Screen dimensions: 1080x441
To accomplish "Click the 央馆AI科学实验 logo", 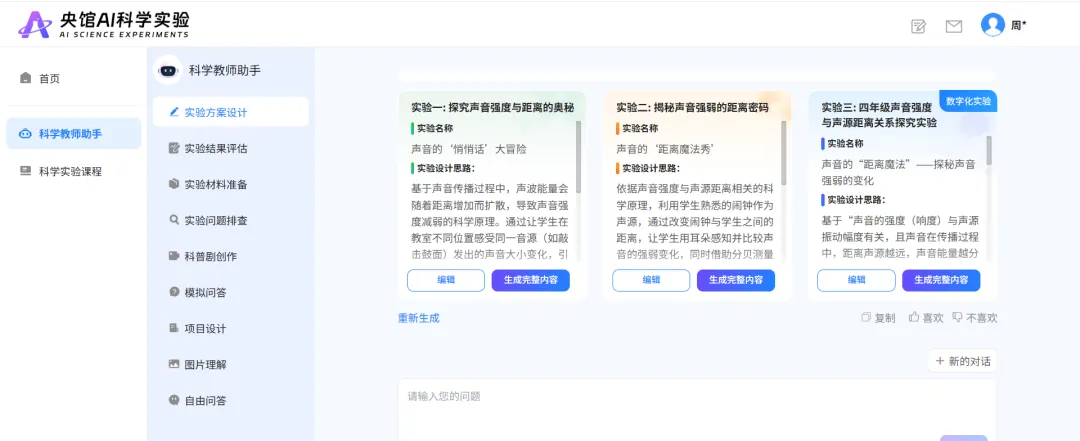I will [103, 24].
